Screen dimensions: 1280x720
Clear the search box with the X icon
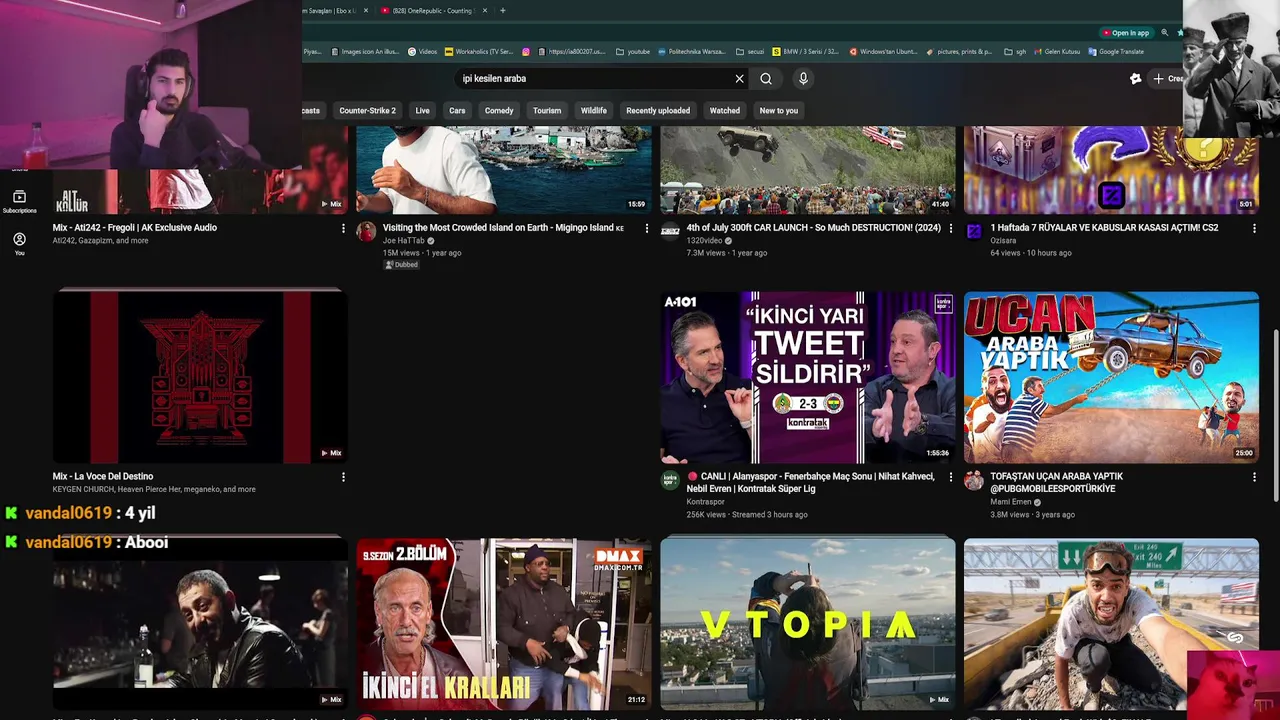739,79
